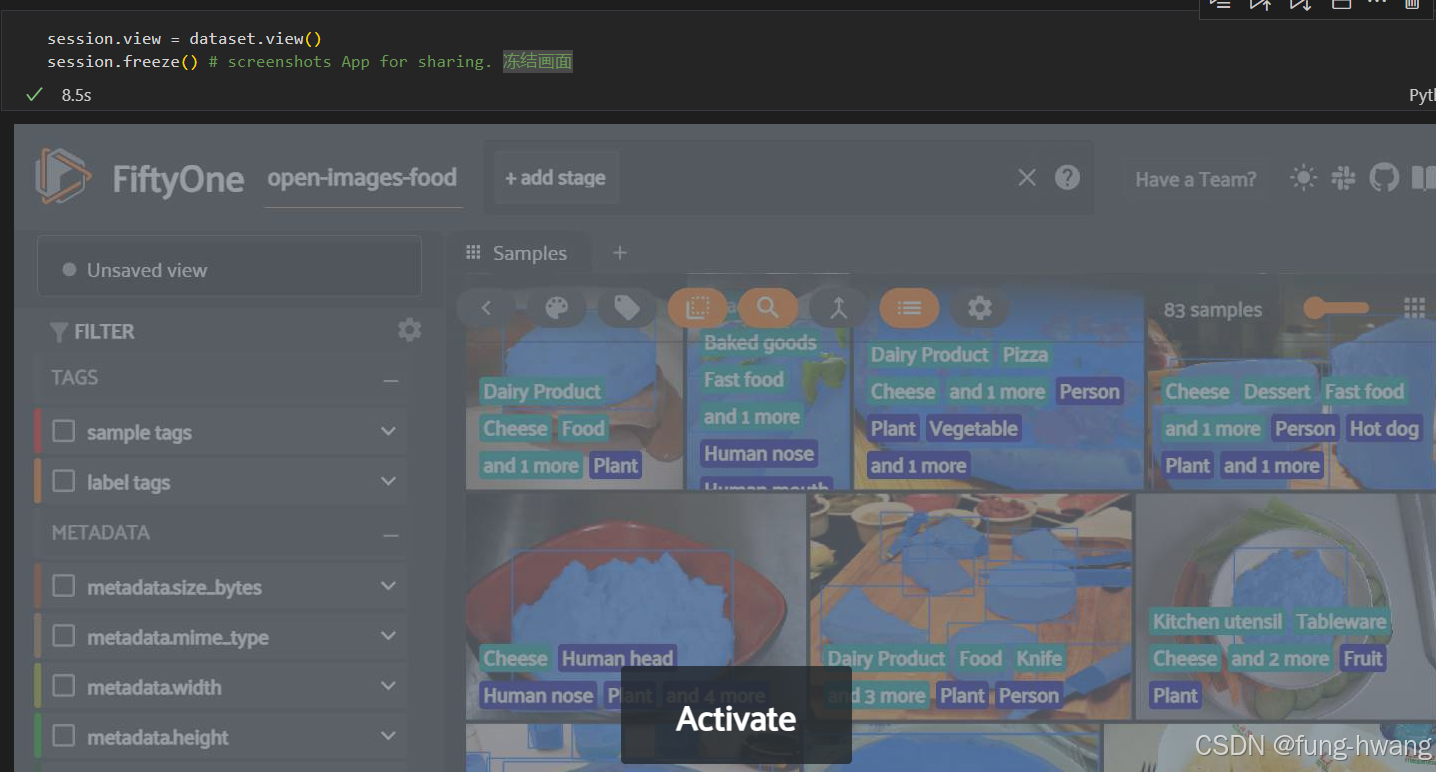
Task: Click the 'and 2 more' label
Action: point(1280,658)
